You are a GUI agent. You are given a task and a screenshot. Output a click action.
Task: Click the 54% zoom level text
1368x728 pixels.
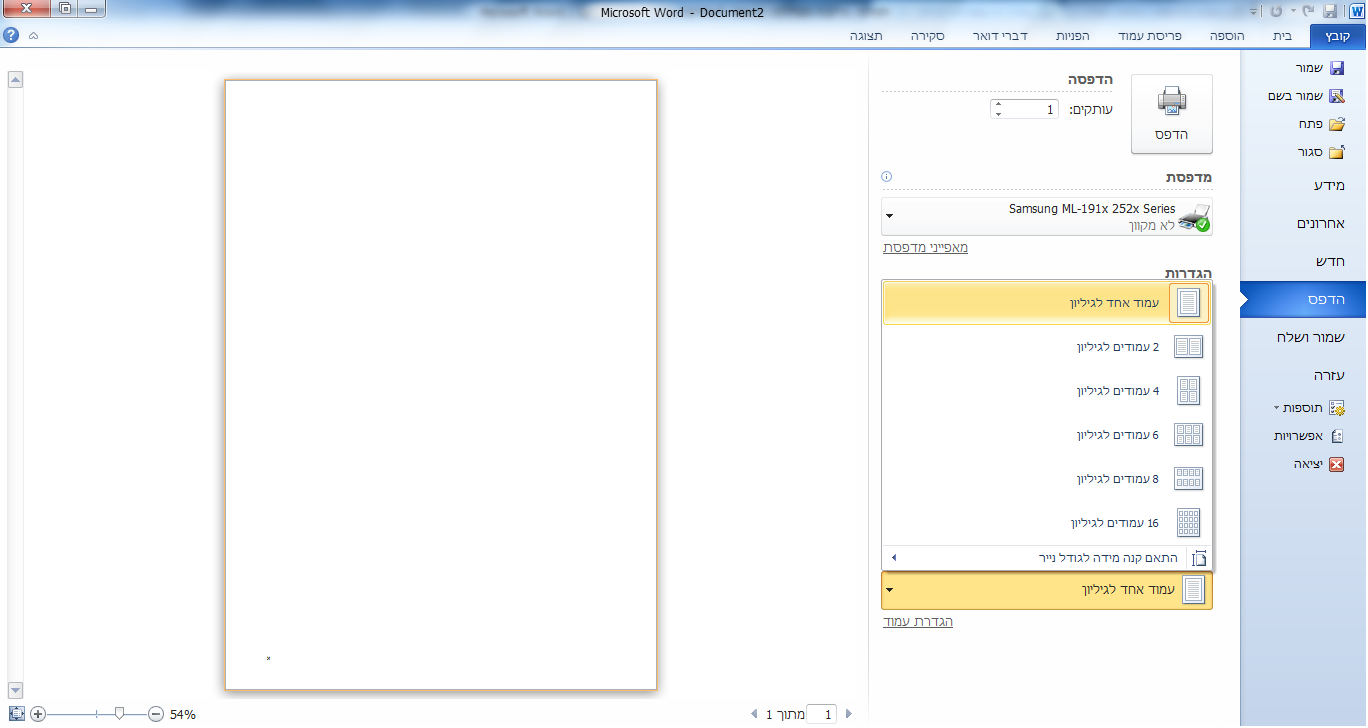(x=183, y=715)
